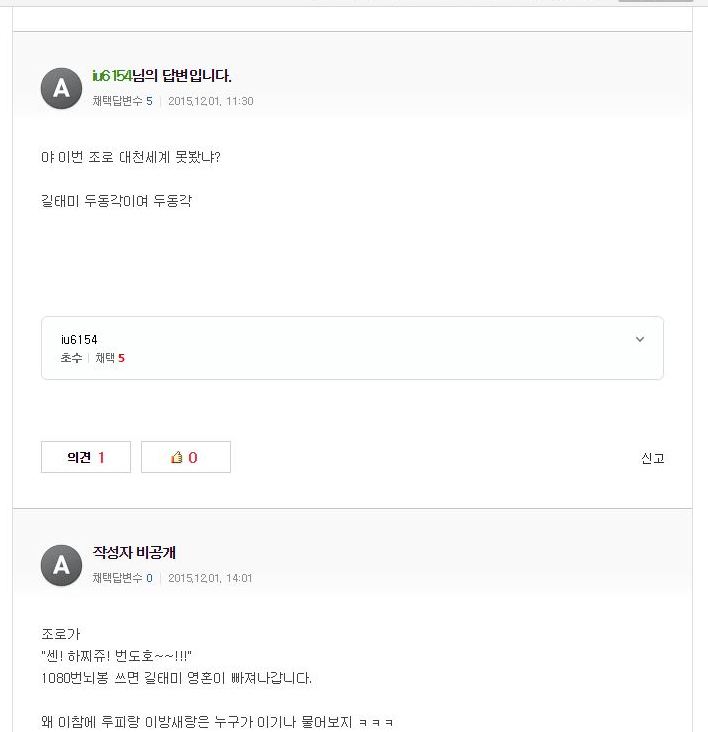Viewport: 708px width, 732px height.
Task: Click the gray A avatar of the anonymous answerer
Action: pyautogui.click(x=62, y=565)
